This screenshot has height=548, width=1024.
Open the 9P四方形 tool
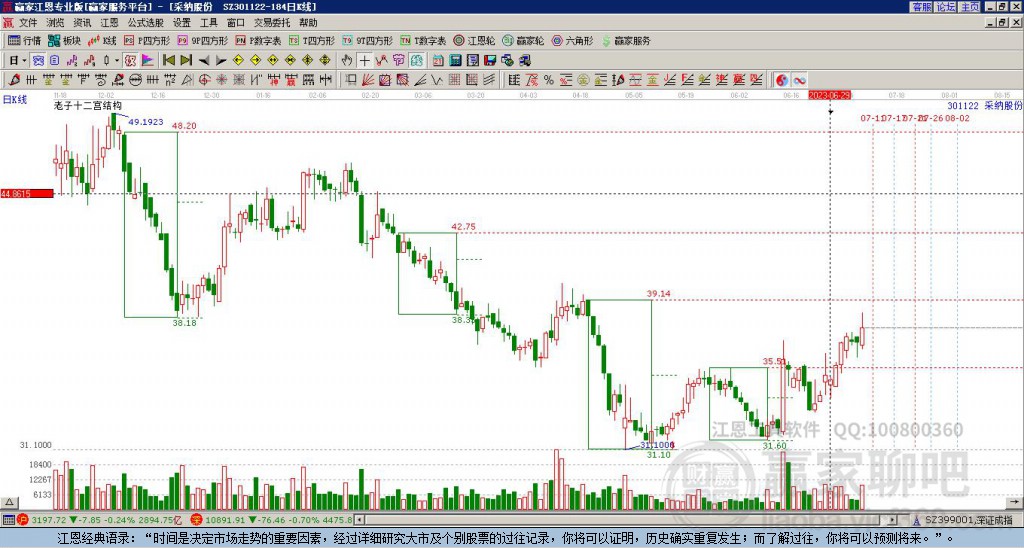tap(202, 40)
